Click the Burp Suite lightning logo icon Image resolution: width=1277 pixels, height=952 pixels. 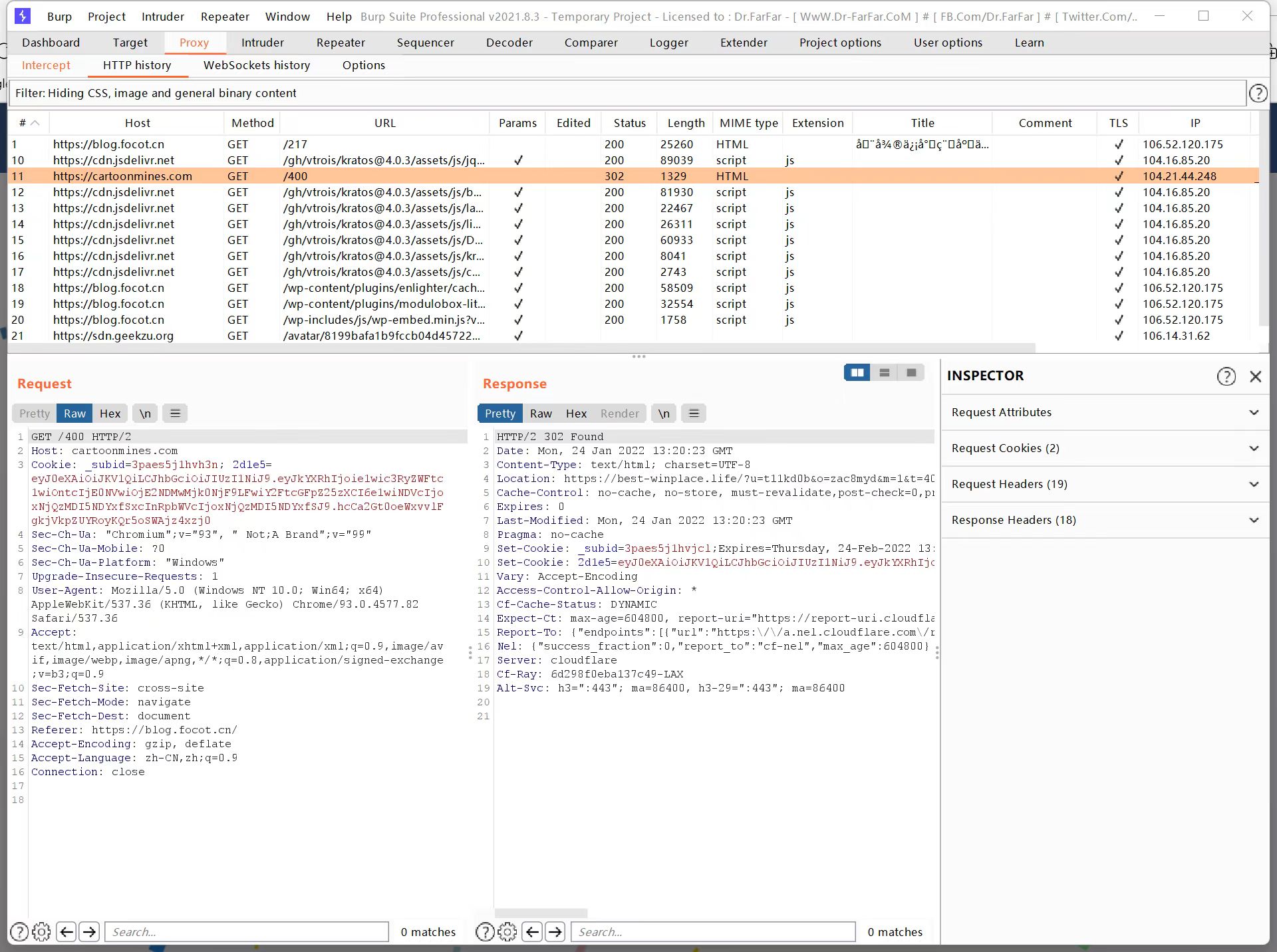tap(23, 16)
